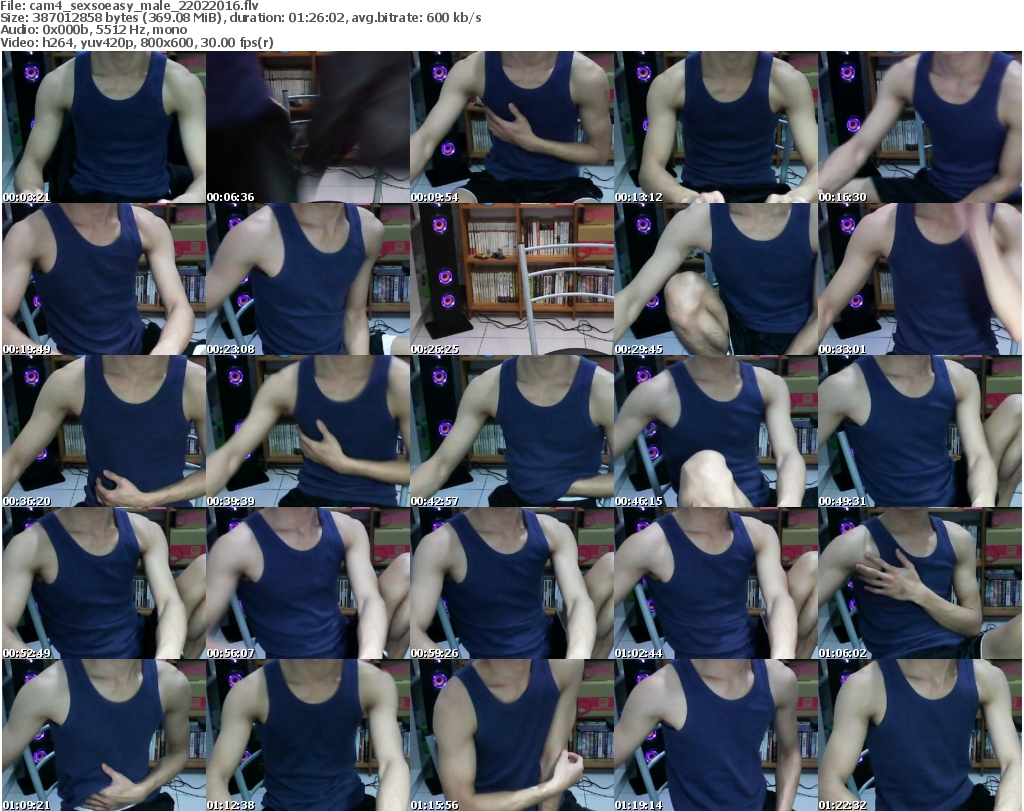The image size is (1024, 811).
Task: Pick the thumbnail at 00:42:57
Action: tap(512, 432)
